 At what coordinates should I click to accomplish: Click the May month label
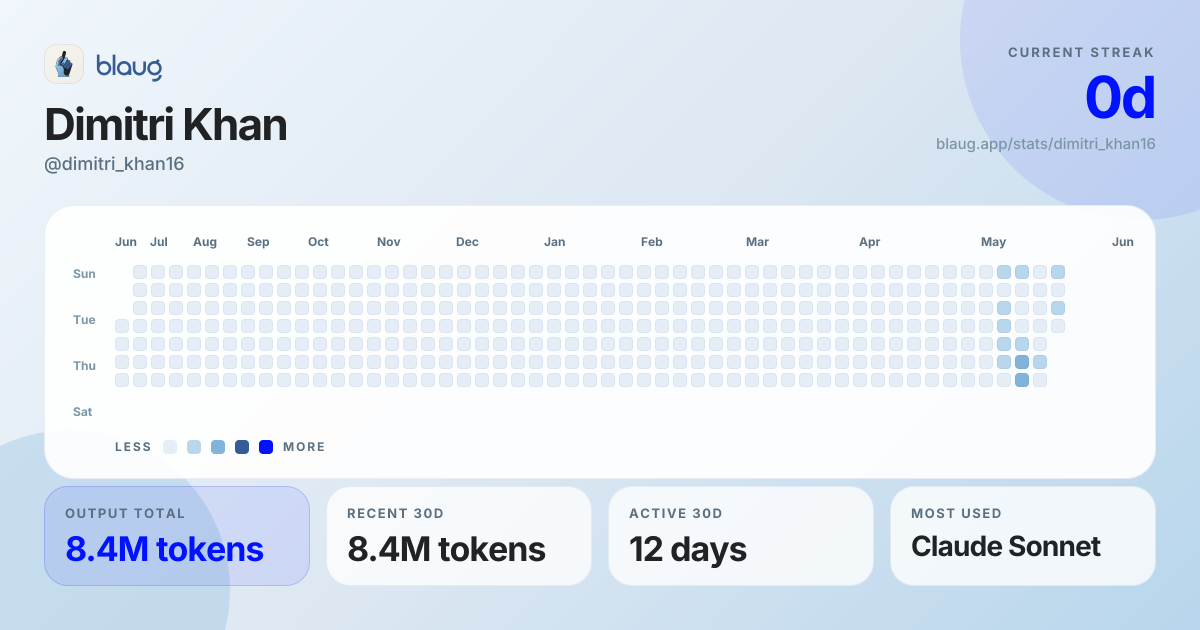[x=993, y=242]
